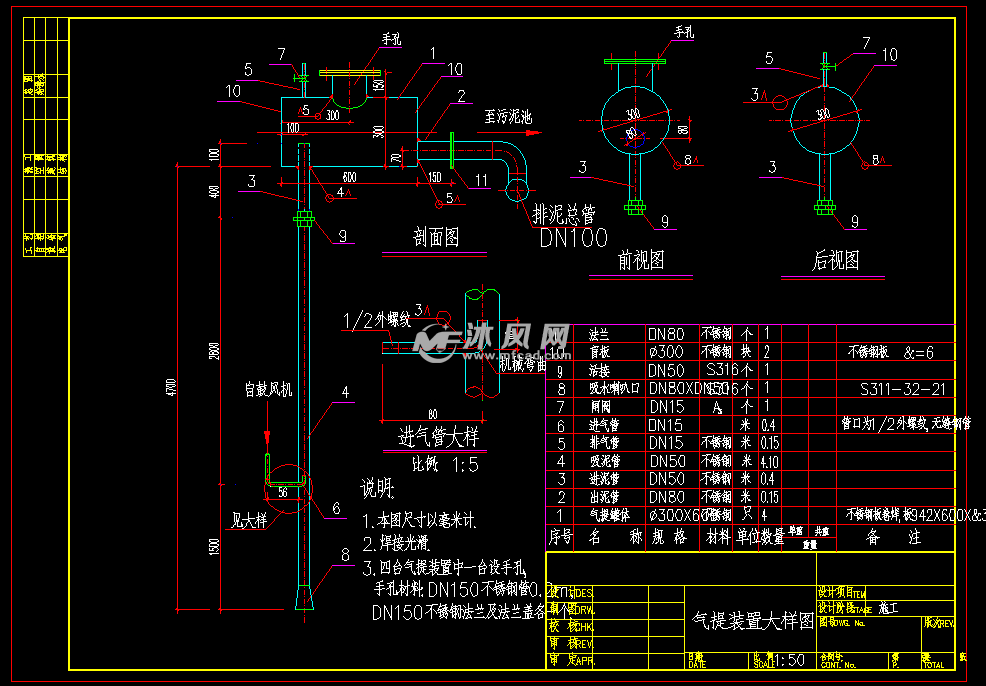This screenshot has height=686, width=986.
Task: Click the '单位' column header
Action: (x=746, y=536)
